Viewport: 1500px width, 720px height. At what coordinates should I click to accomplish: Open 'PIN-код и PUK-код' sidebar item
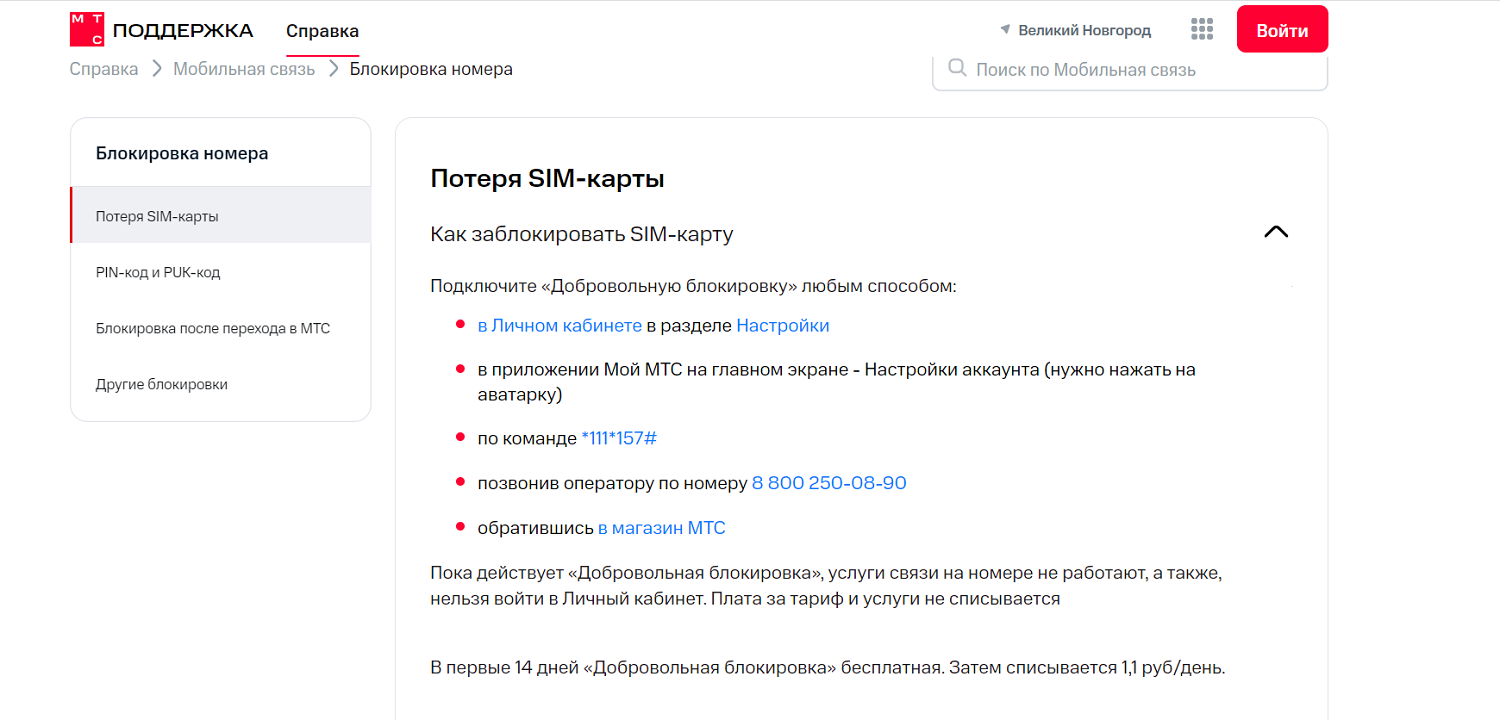pos(220,271)
